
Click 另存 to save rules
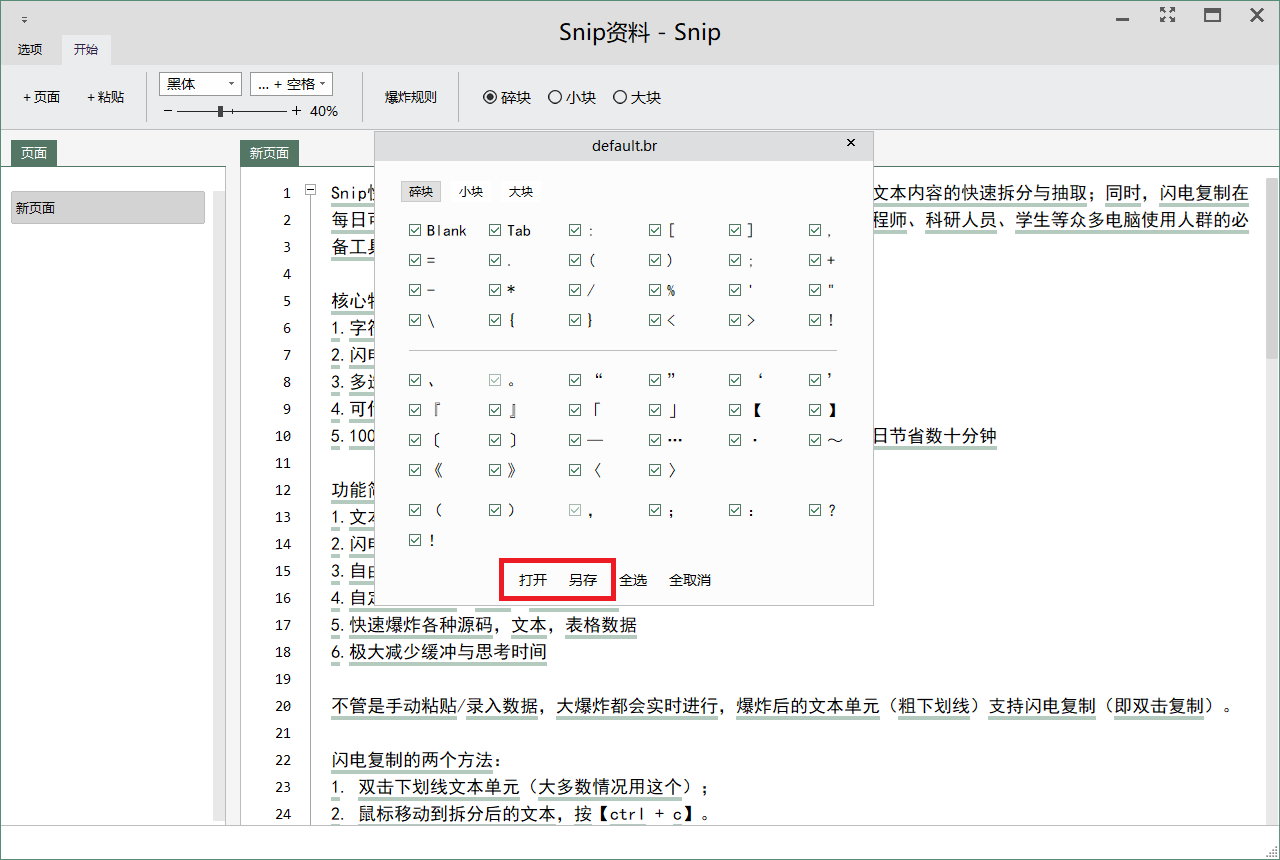pos(583,580)
